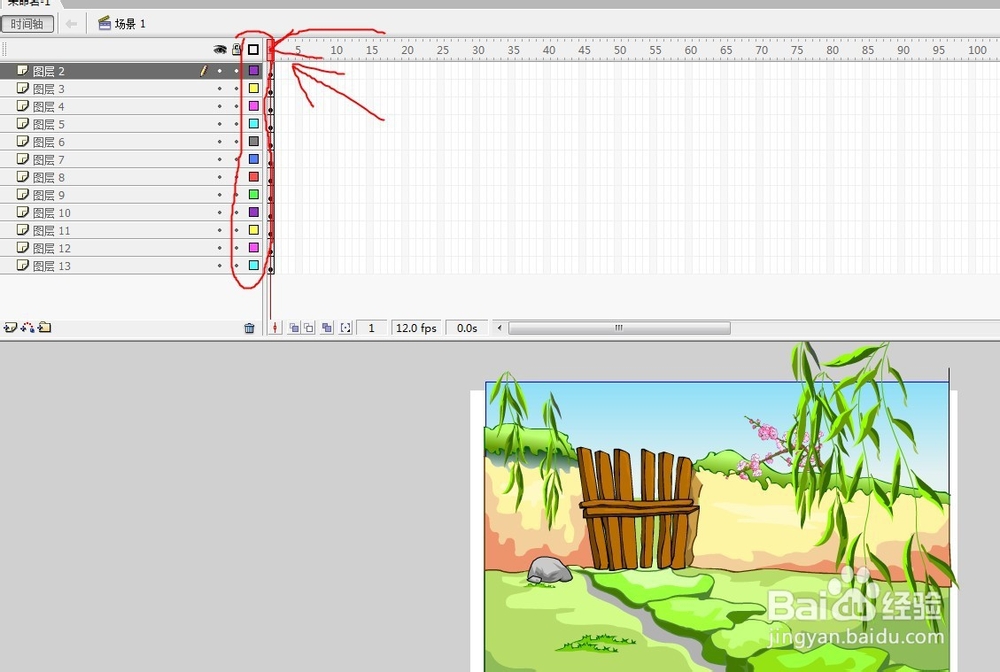Click the 12.0 fps frame rate box
Viewport: 1000px width, 672px height.
point(416,328)
